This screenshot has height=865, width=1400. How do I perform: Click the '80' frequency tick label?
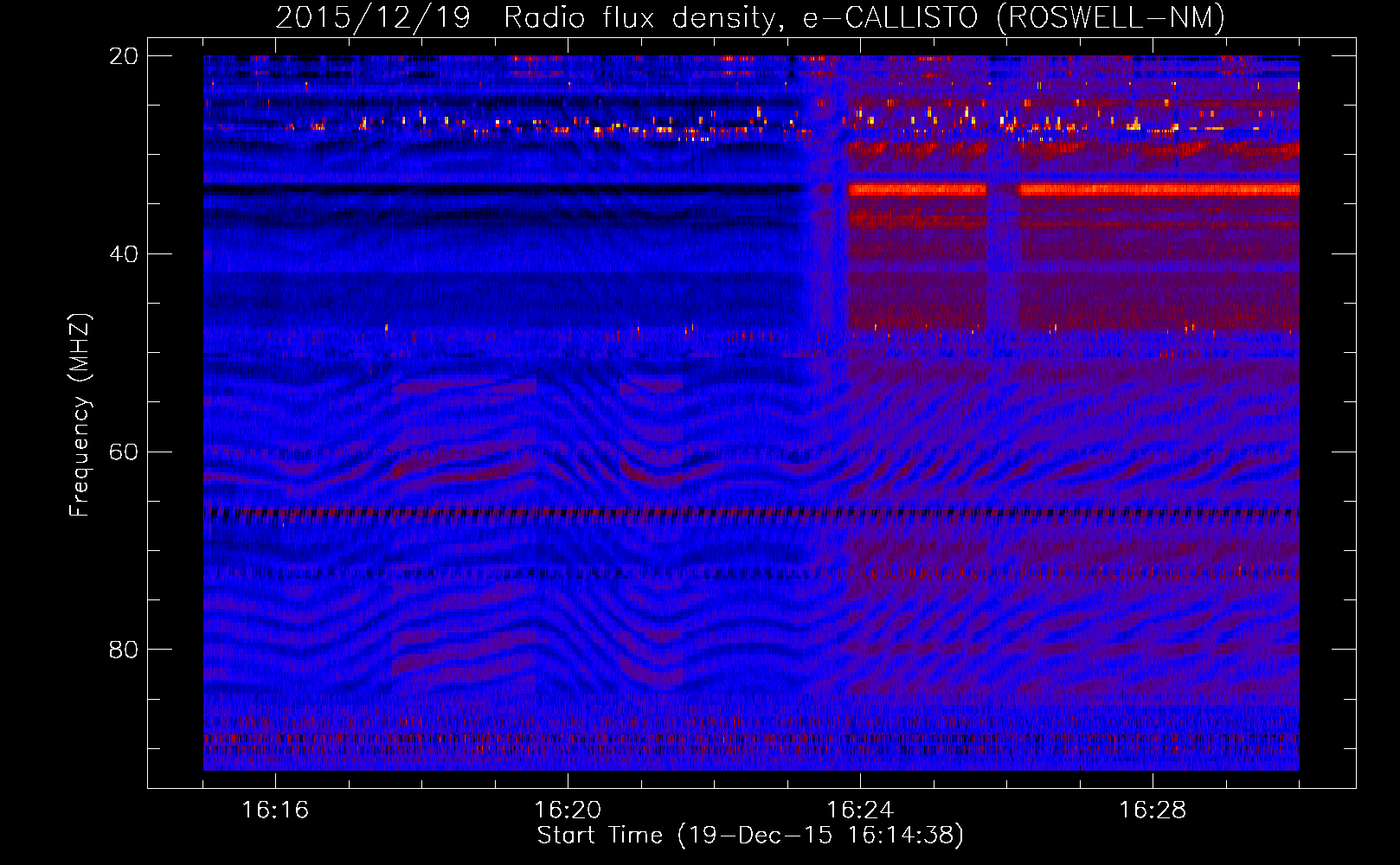click(124, 650)
